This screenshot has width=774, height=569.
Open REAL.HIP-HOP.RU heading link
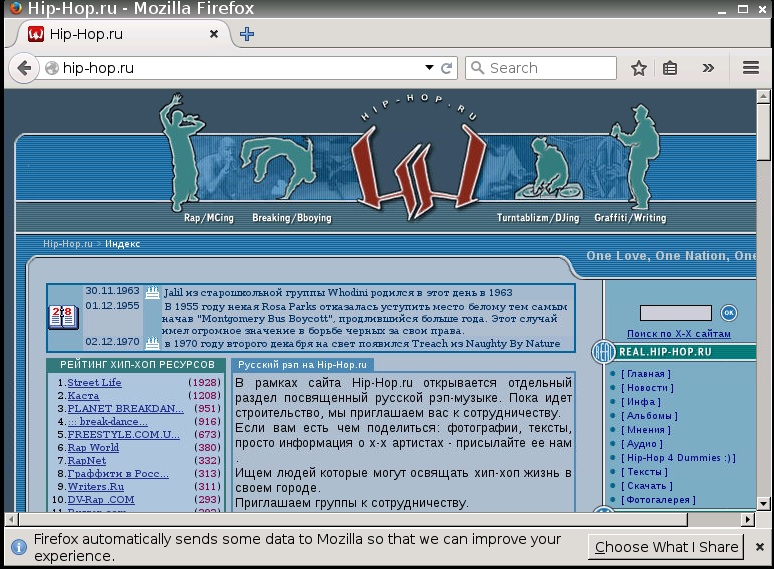point(665,352)
